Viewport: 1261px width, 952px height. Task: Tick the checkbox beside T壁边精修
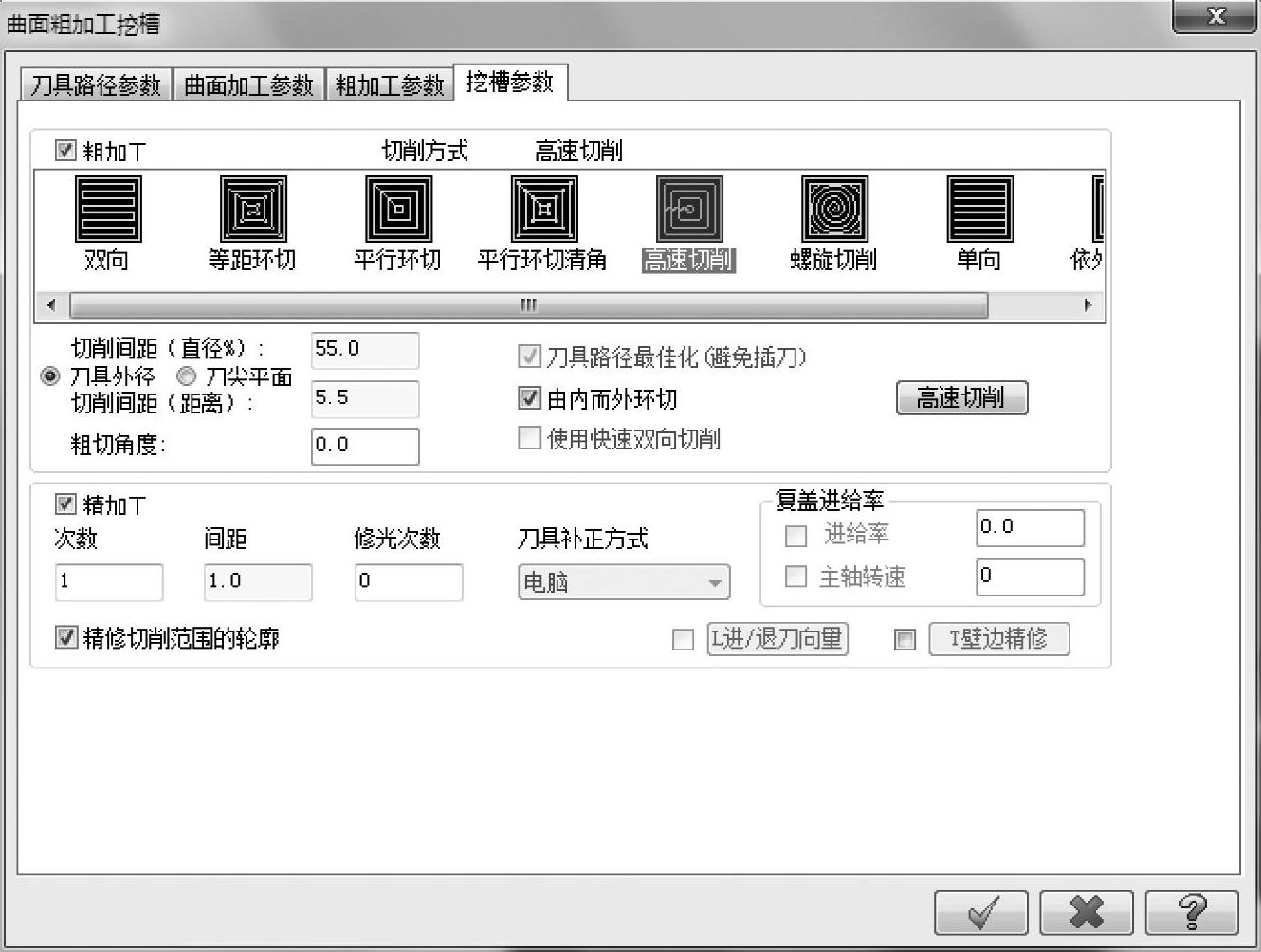(905, 640)
